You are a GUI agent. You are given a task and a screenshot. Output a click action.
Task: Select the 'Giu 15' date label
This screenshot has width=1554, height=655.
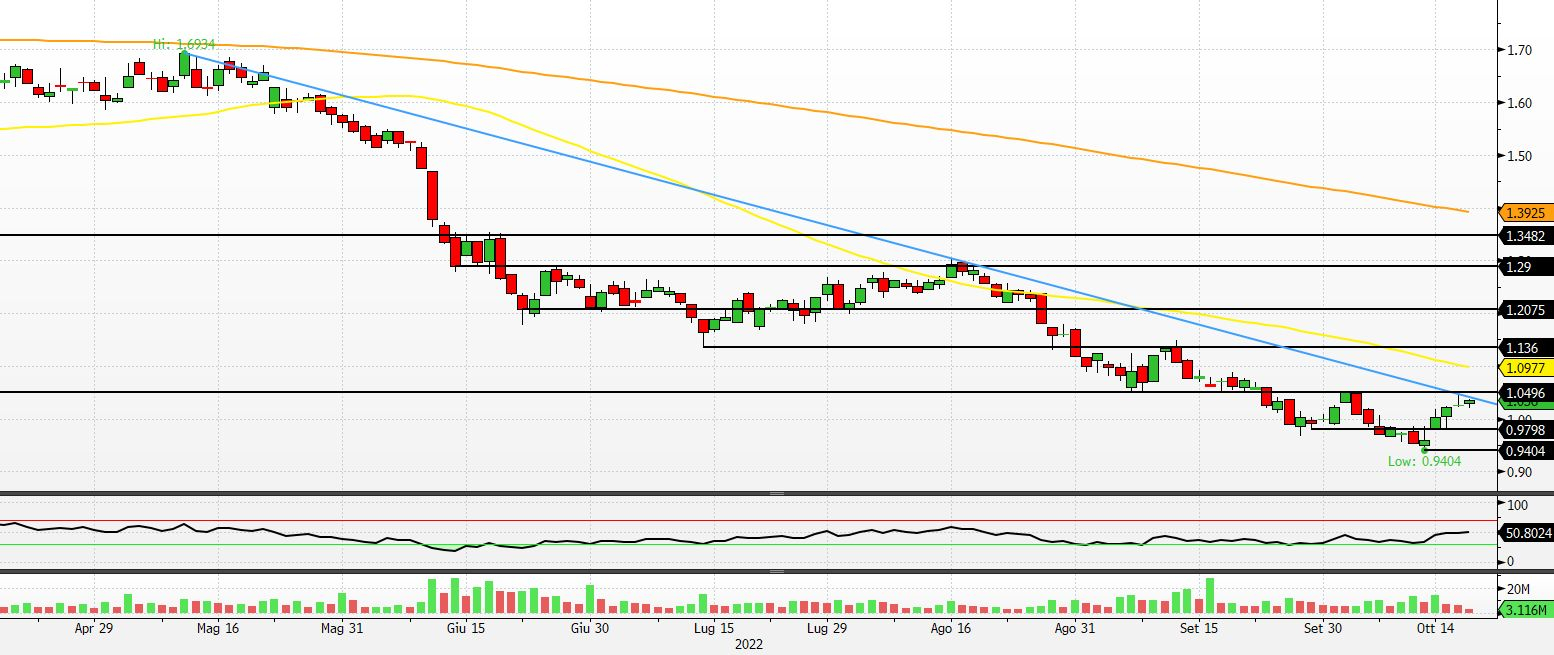coord(466,629)
